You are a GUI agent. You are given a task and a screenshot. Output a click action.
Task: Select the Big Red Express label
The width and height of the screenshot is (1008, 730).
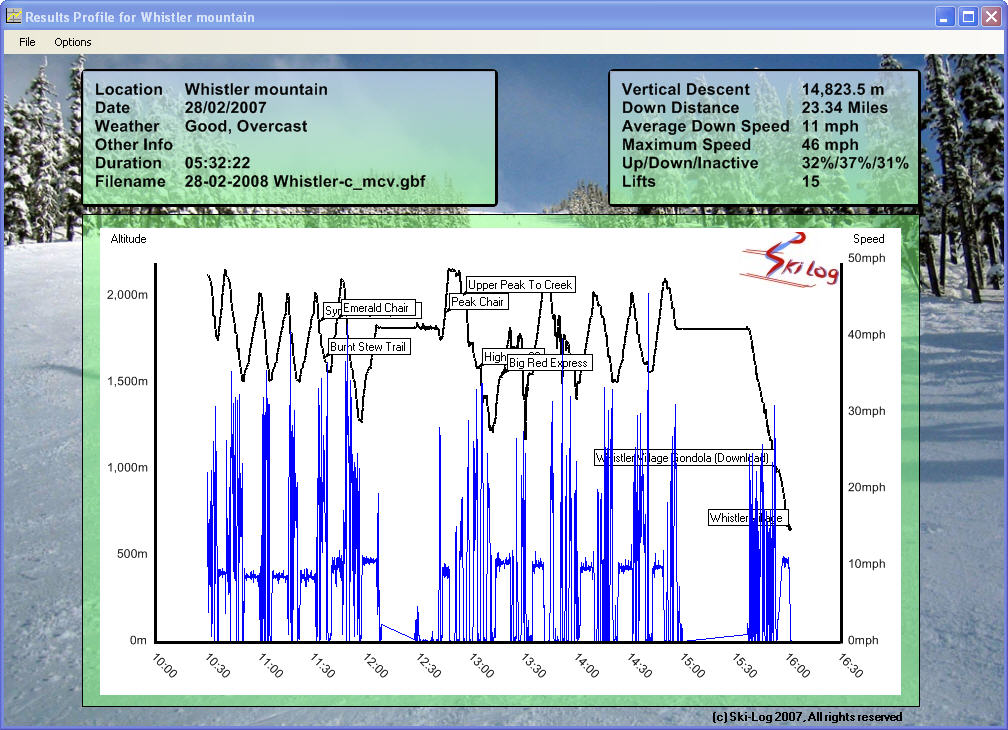click(549, 363)
